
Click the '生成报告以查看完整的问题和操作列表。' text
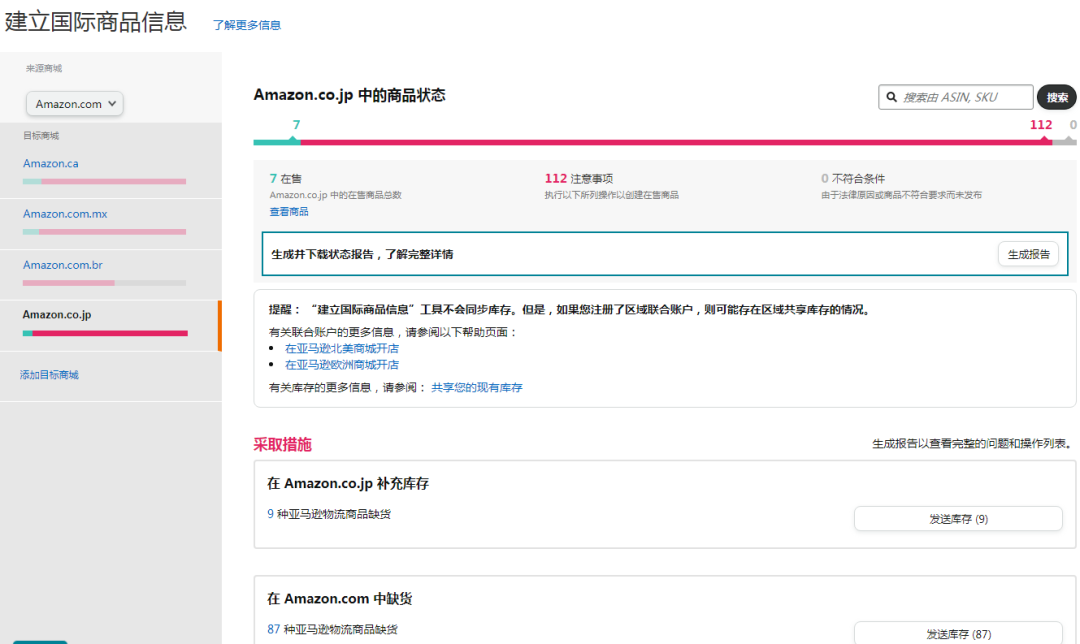(973, 444)
